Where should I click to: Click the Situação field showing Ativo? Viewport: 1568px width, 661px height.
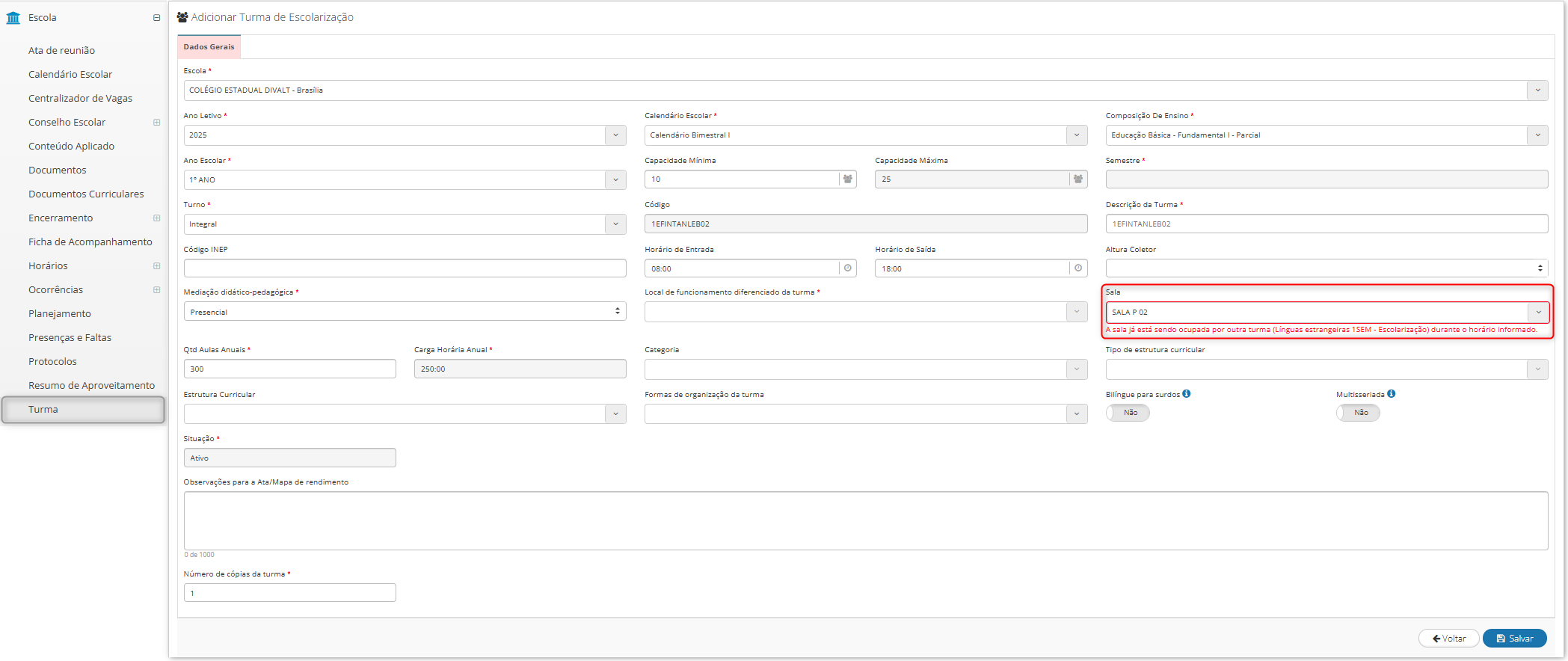tap(290, 458)
